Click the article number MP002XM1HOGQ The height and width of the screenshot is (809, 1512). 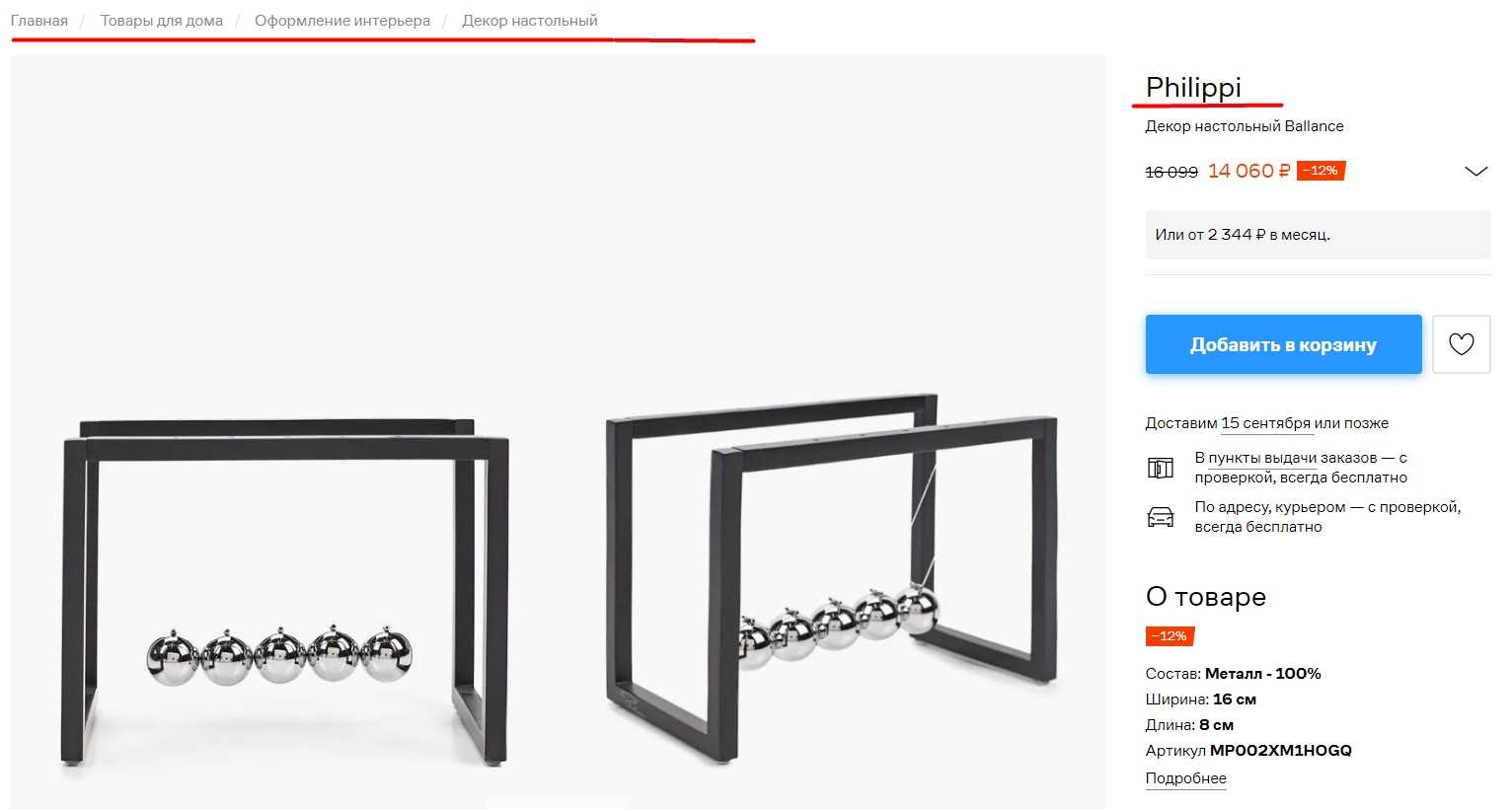click(x=1281, y=751)
